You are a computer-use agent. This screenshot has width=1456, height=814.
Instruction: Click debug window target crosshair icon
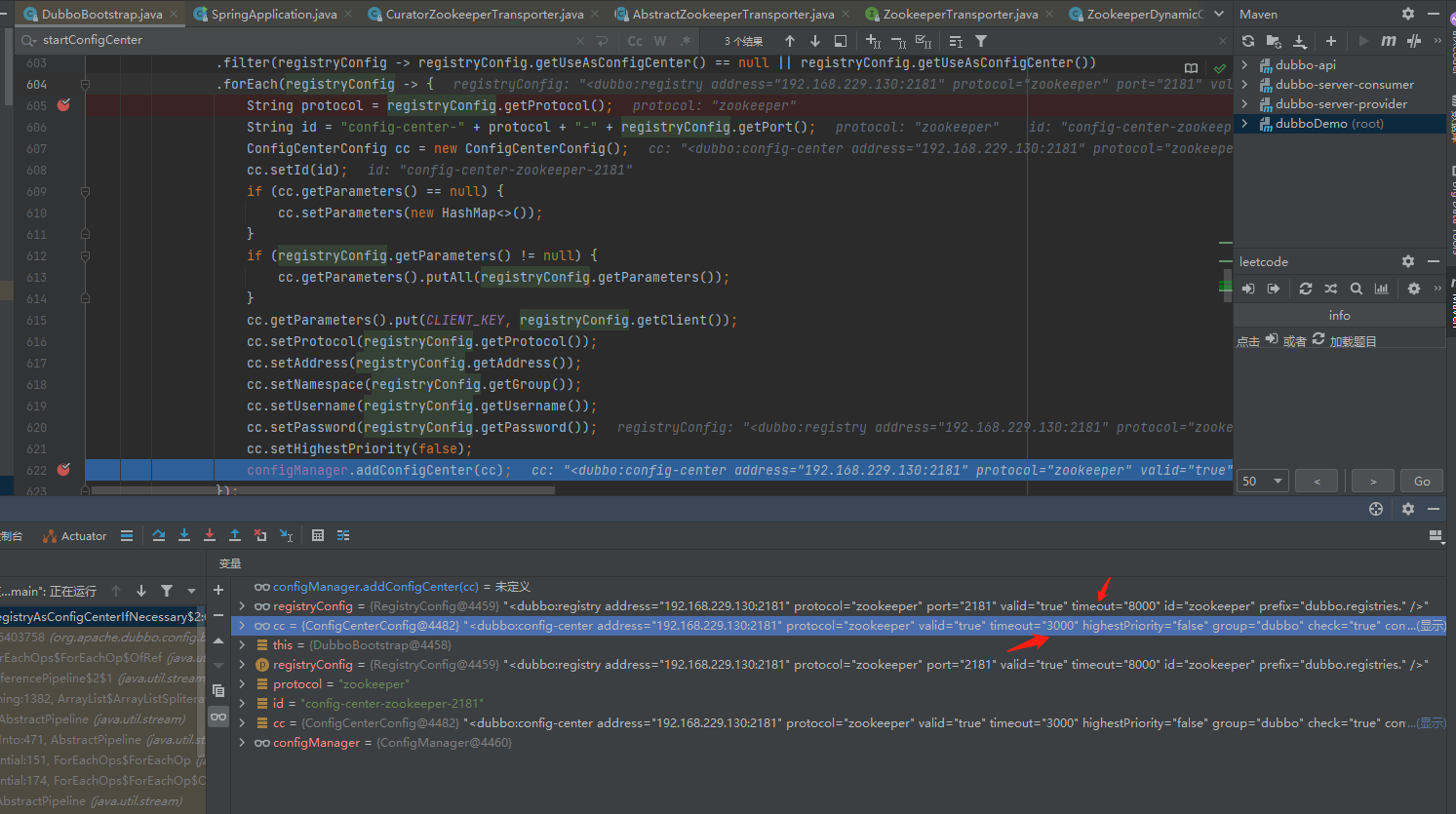coord(1376,509)
